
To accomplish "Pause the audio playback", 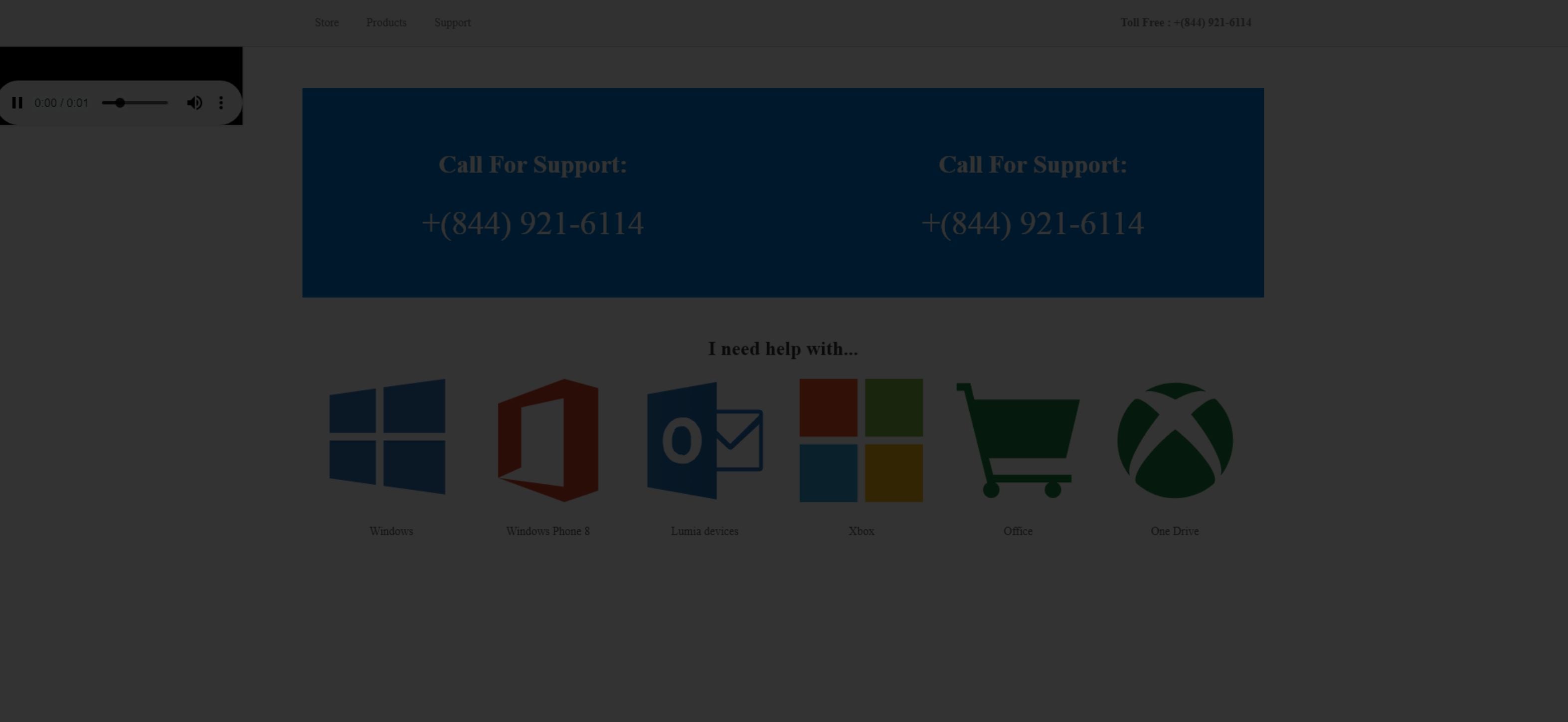I will tap(17, 103).
